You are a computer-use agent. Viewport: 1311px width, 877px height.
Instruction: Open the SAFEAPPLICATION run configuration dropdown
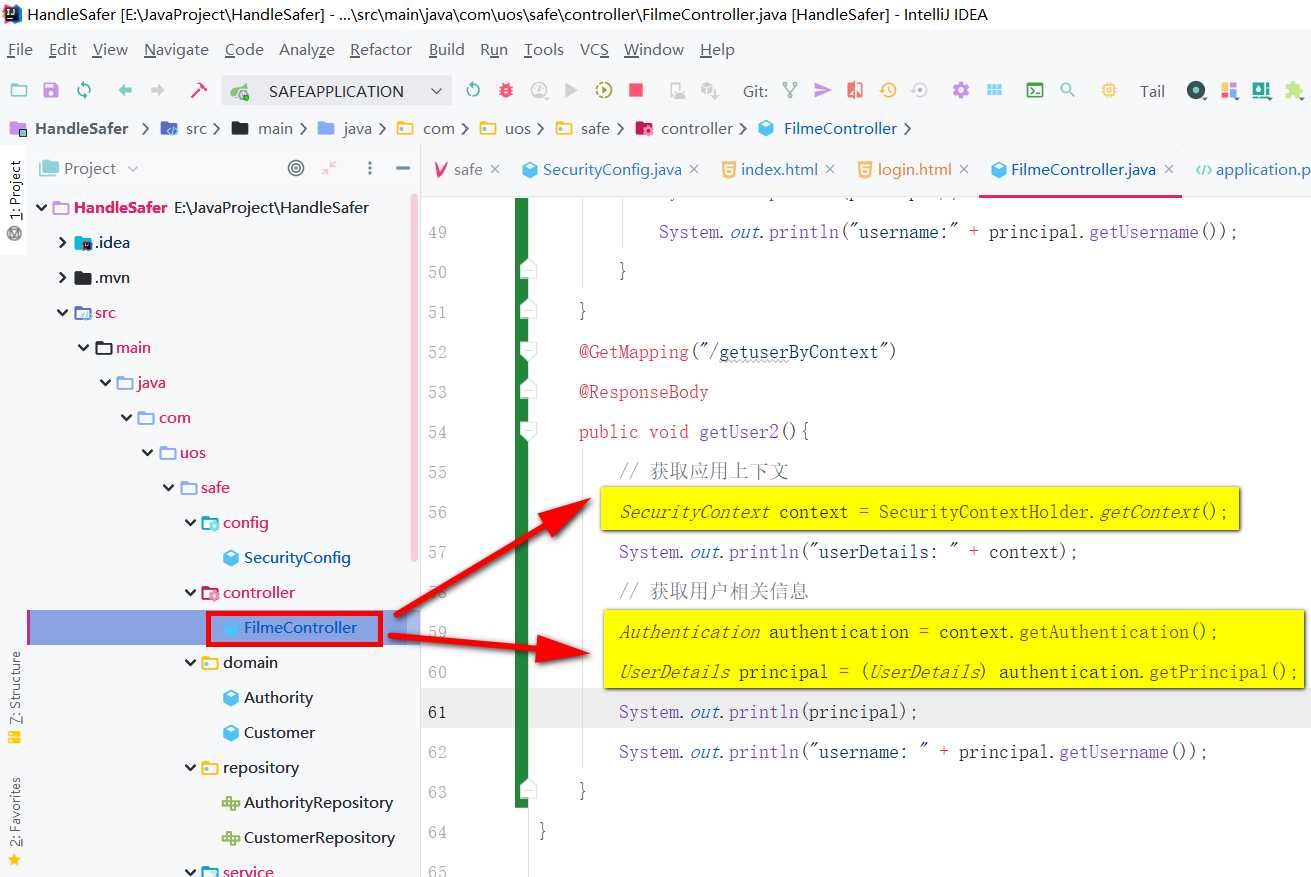pos(337,91)
